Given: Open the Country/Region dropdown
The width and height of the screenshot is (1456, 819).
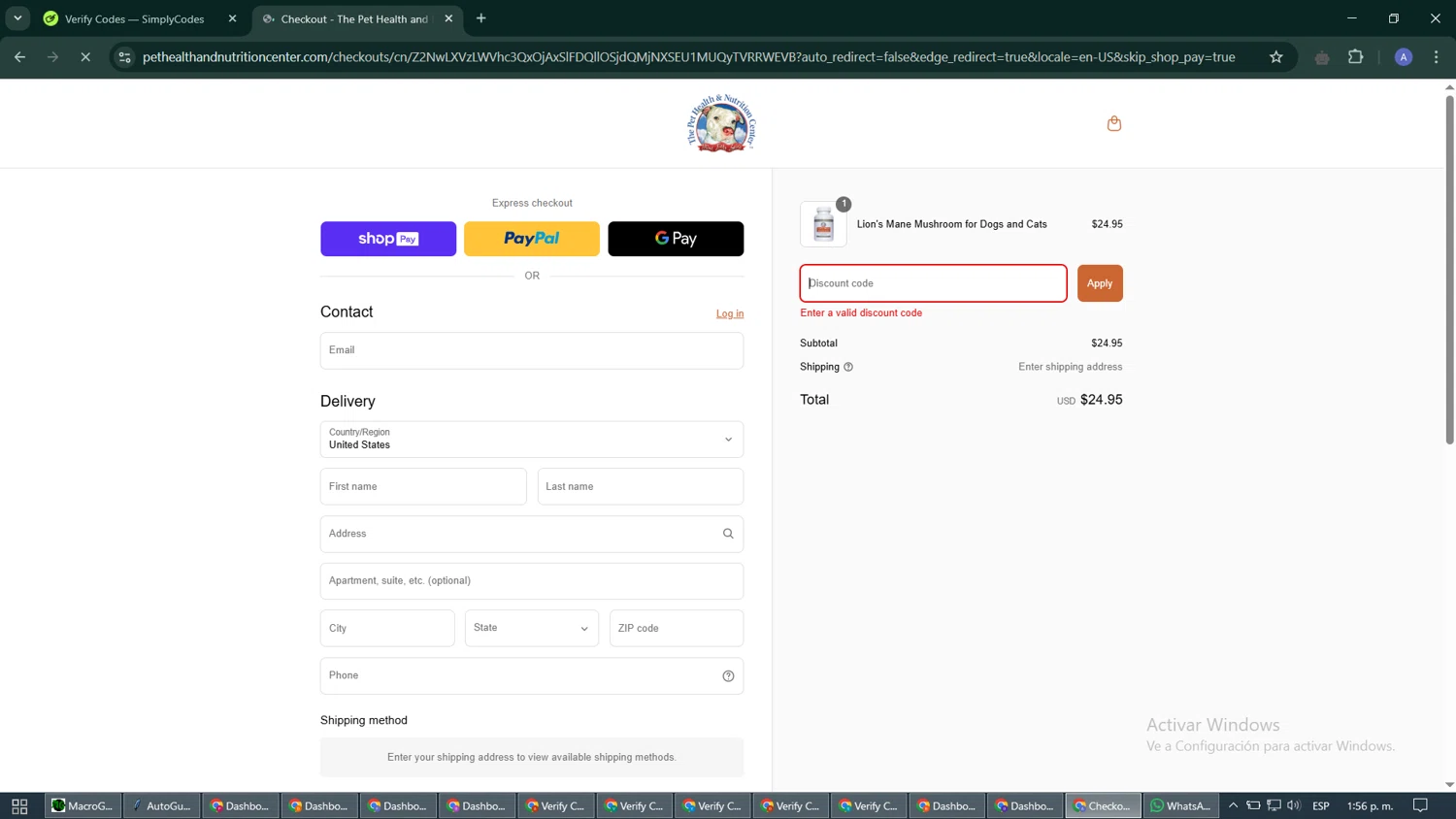Looking at the screenshot, I should (x=532, y=440).
